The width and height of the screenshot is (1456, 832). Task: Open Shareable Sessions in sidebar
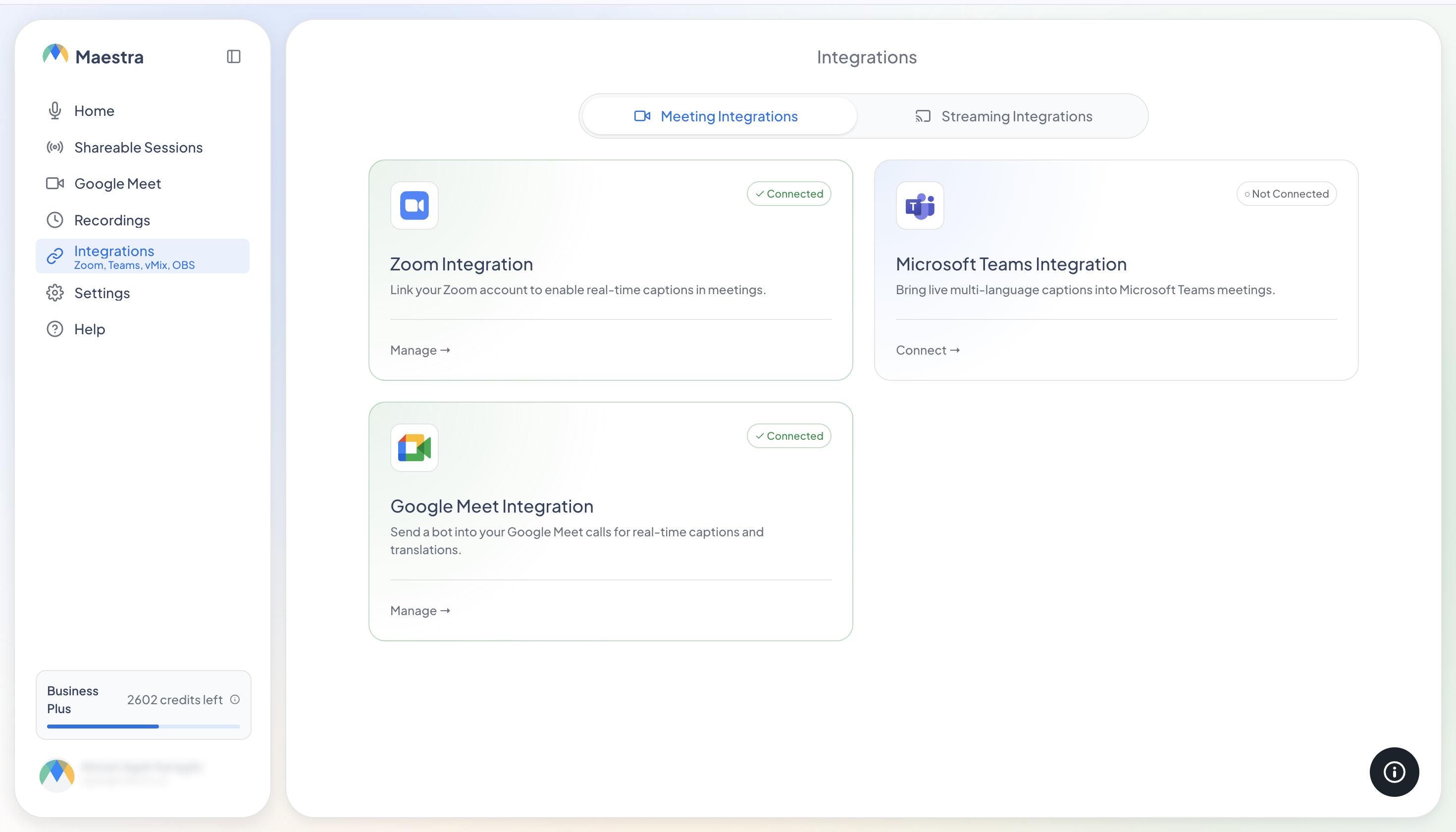coord(142,148)
